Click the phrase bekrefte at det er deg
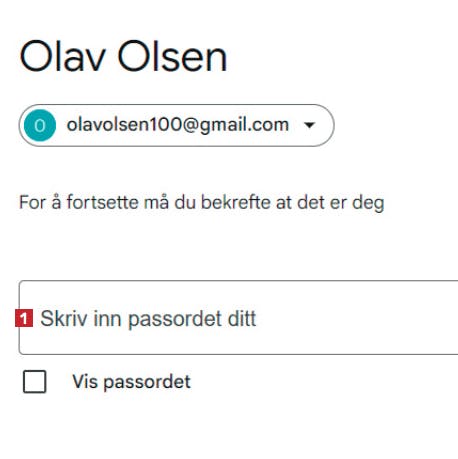Screen dimensions: 458x459 [293, 203]
